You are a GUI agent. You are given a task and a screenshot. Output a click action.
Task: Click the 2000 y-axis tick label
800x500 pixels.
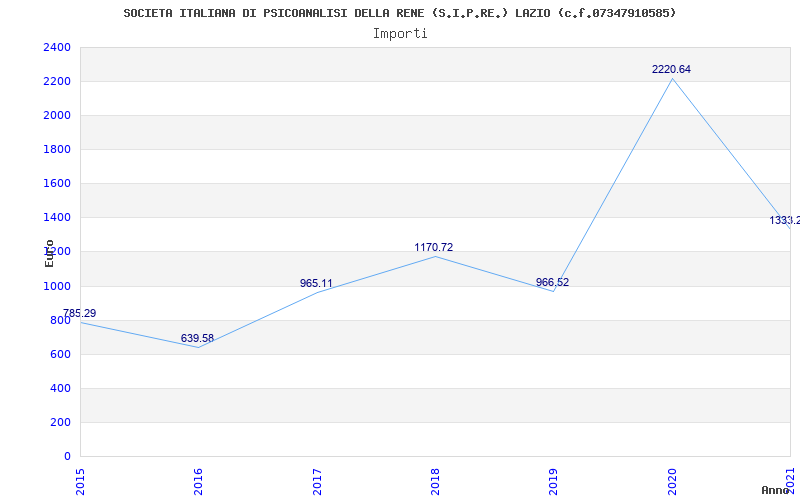[x=57, y=116]
